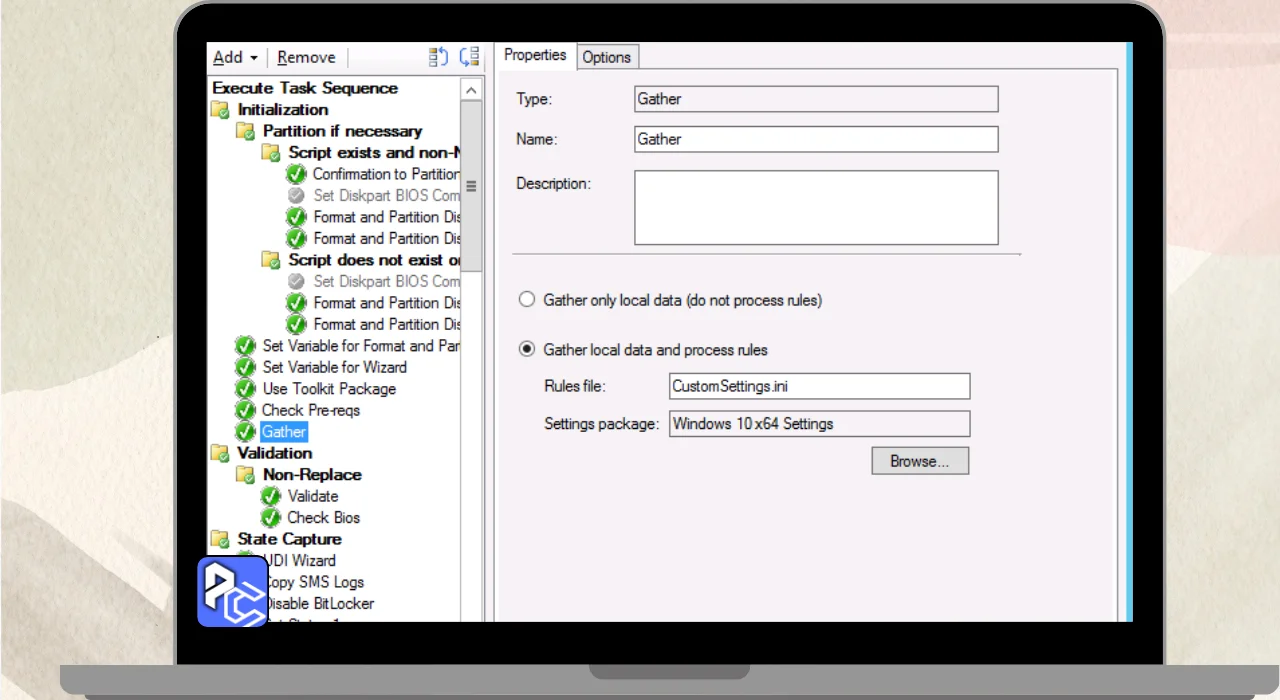The image size is (1280, 700).
Task: Collapse the Non-Replace group
Action: click(245, 474)
